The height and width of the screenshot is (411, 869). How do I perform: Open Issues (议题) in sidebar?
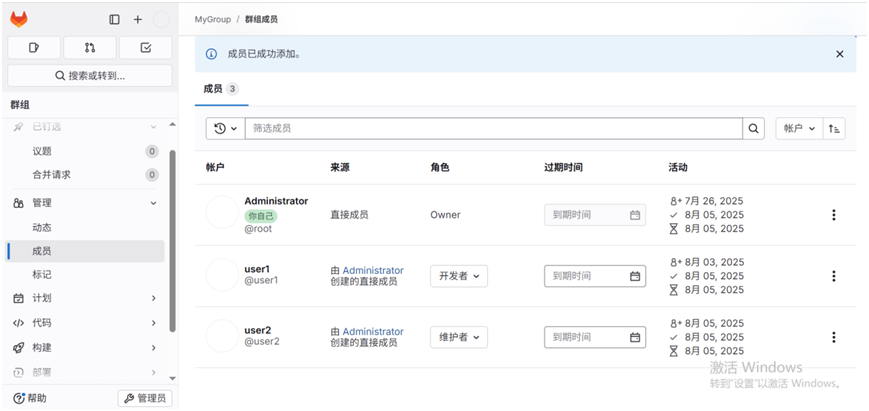click(x=85, y=151)
